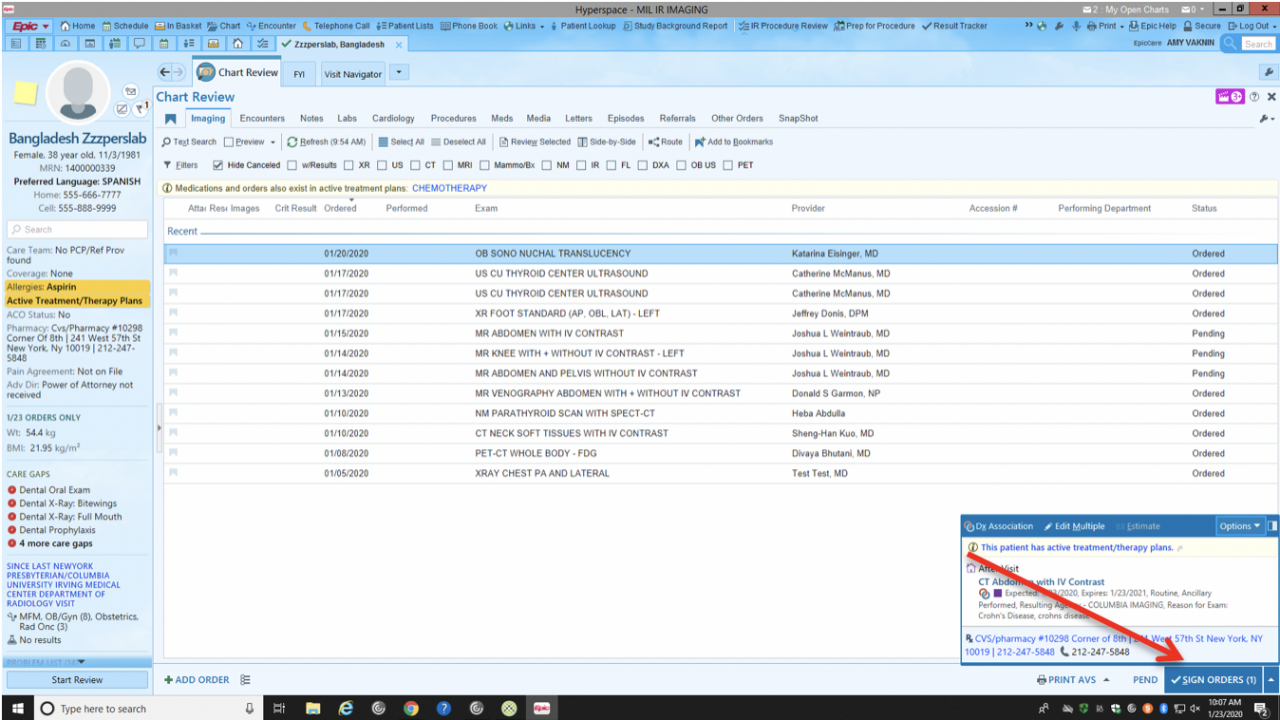
Task: Click the SIGN ORDERS (1) button
Action: (1214, 680)
